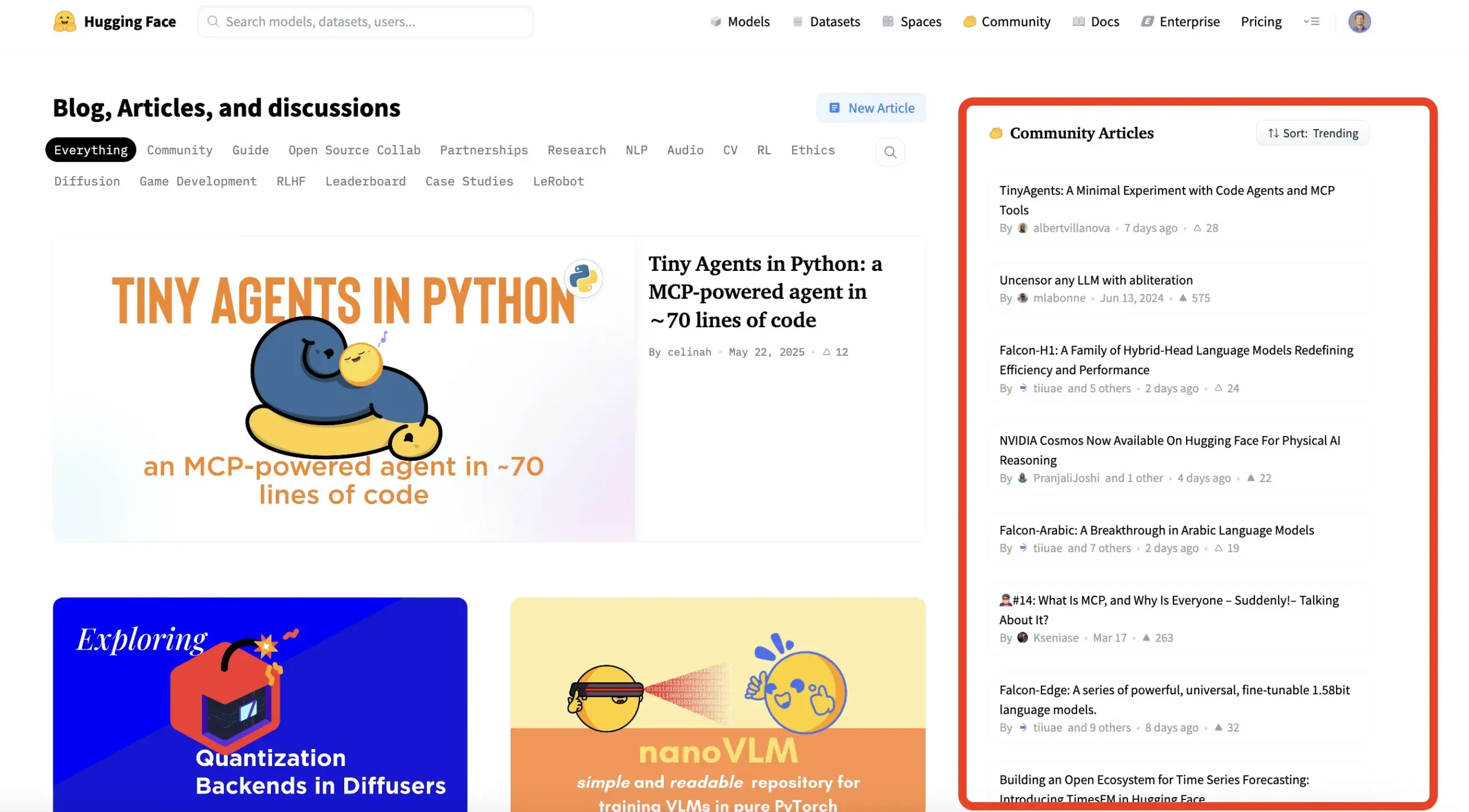This screenshot has width=1469, height=812.
Task: Click PranjaliJoshi author avatar
Action: [x=1023, y=478]
